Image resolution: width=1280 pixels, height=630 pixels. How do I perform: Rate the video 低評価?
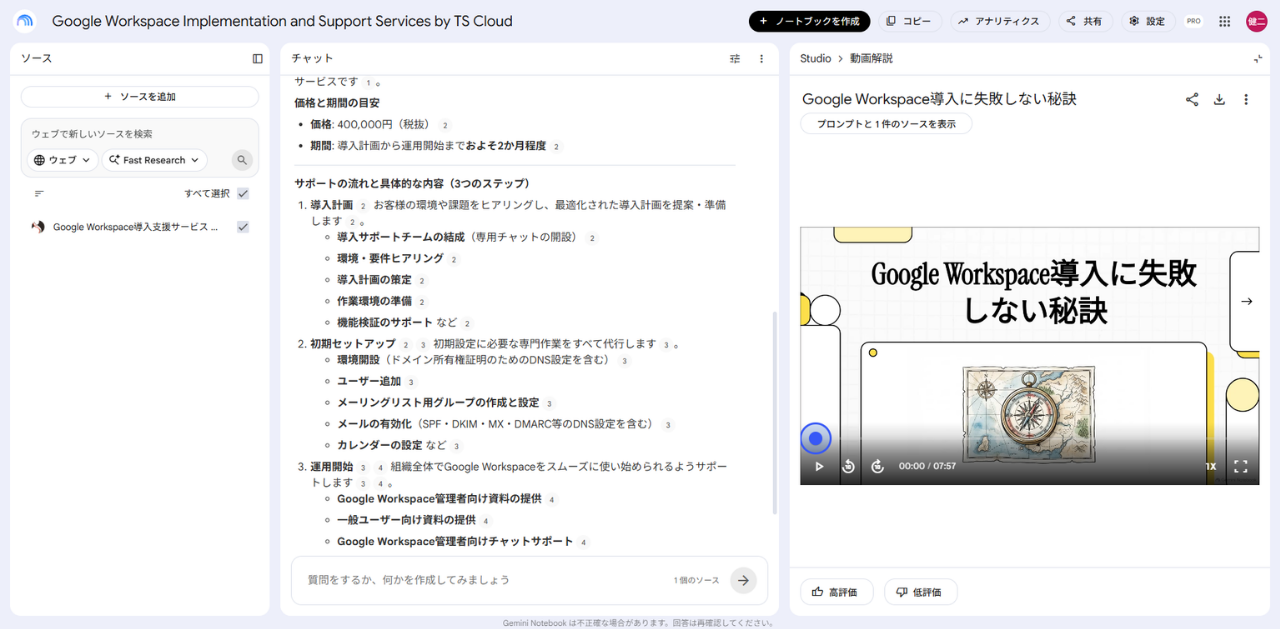pyautogui.click(x=920, y=592)
